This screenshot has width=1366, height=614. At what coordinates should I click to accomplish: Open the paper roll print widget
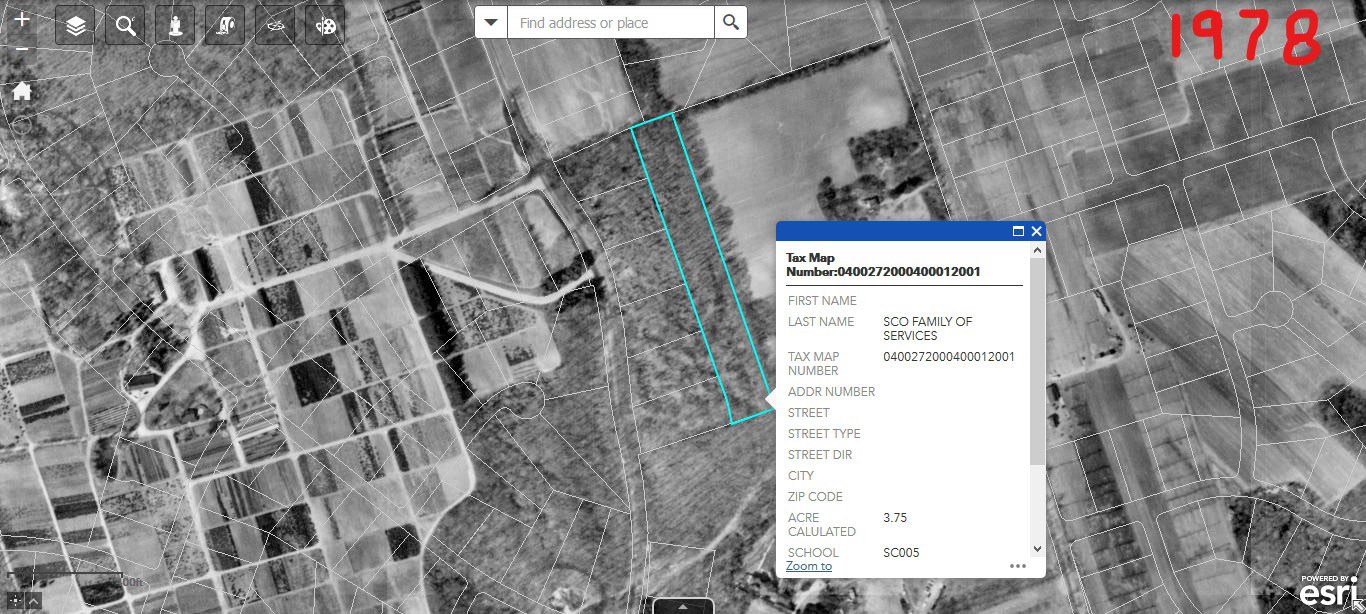click(x=225, y=26)
